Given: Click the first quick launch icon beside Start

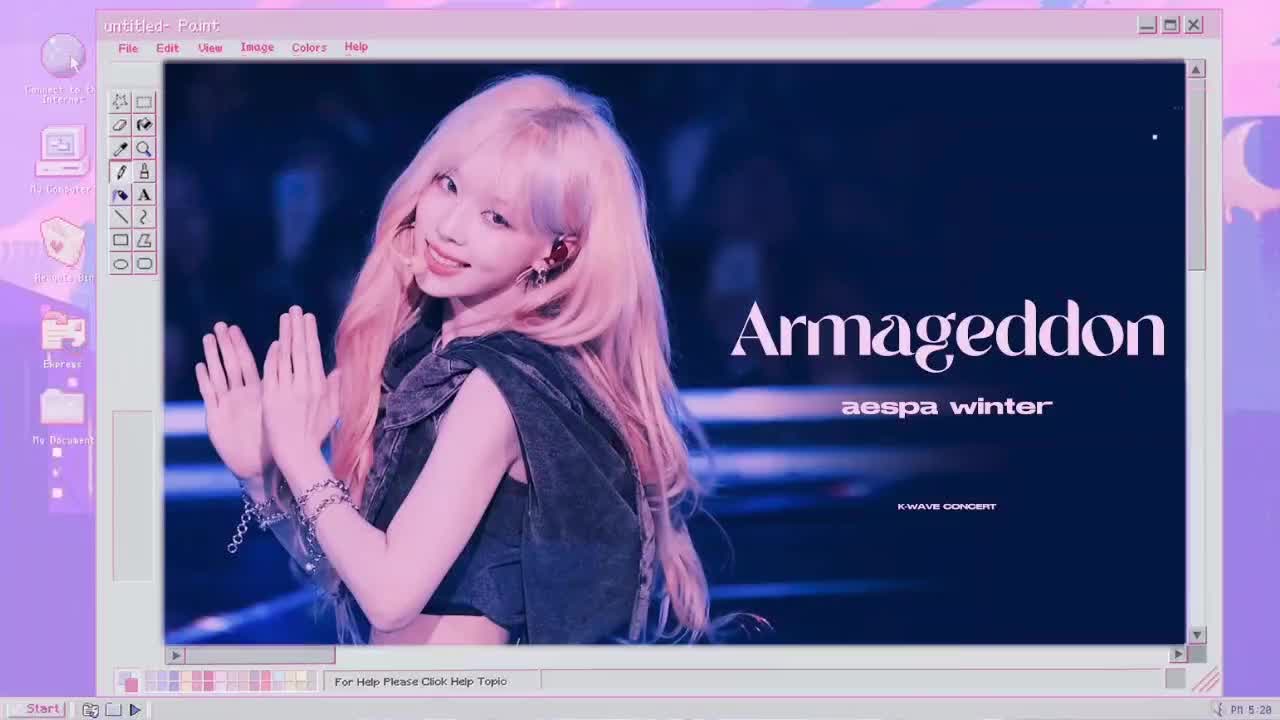Looking at the screenshot, I should click(90, 710).
